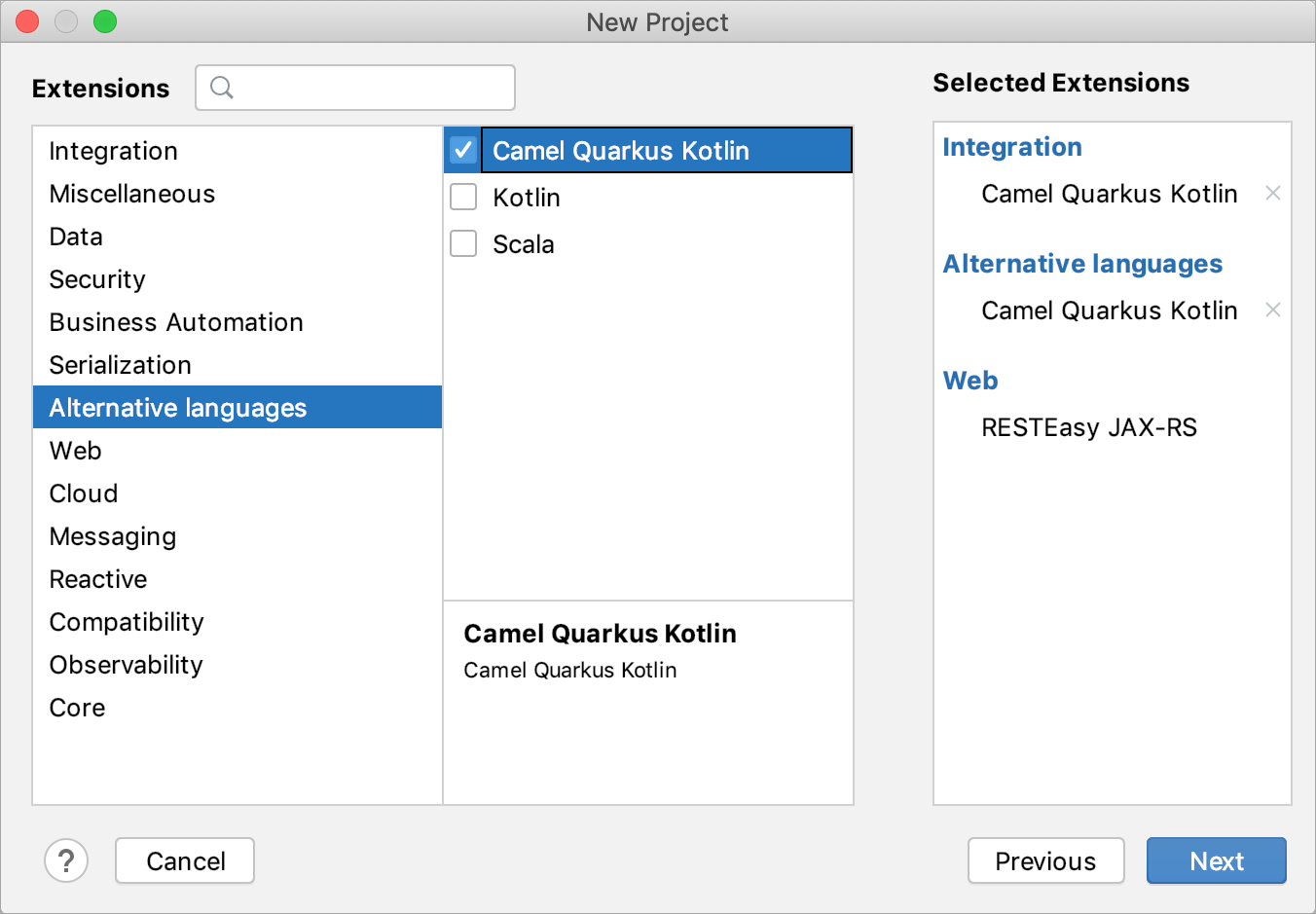Screen dimensions: 1316x914
Task: Enable the Kotlin extension checkbox
Action: (x=463, y=197)
